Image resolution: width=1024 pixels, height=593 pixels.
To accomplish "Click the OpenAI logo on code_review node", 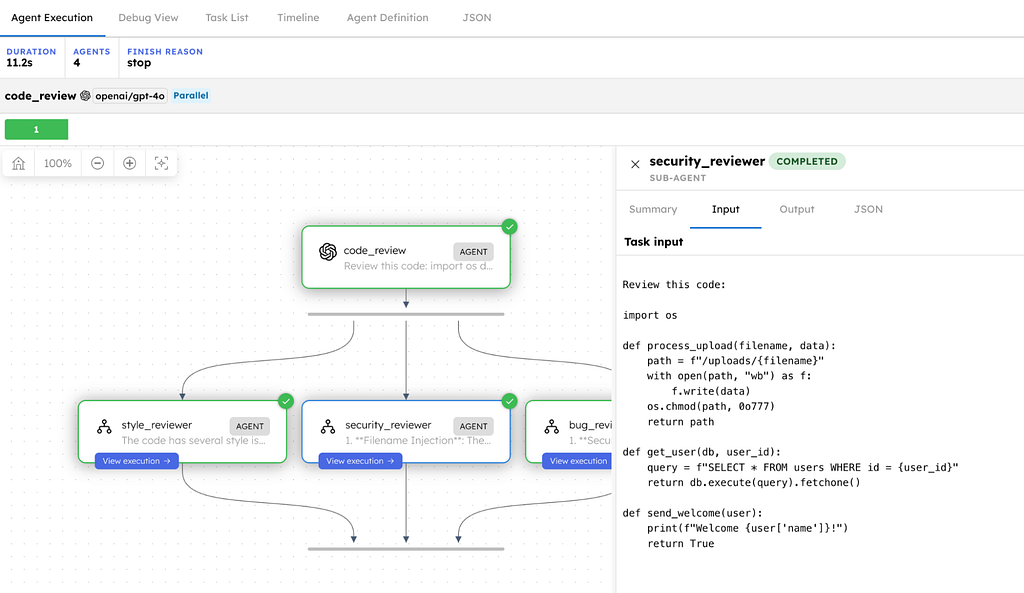I will pos(327,252).
